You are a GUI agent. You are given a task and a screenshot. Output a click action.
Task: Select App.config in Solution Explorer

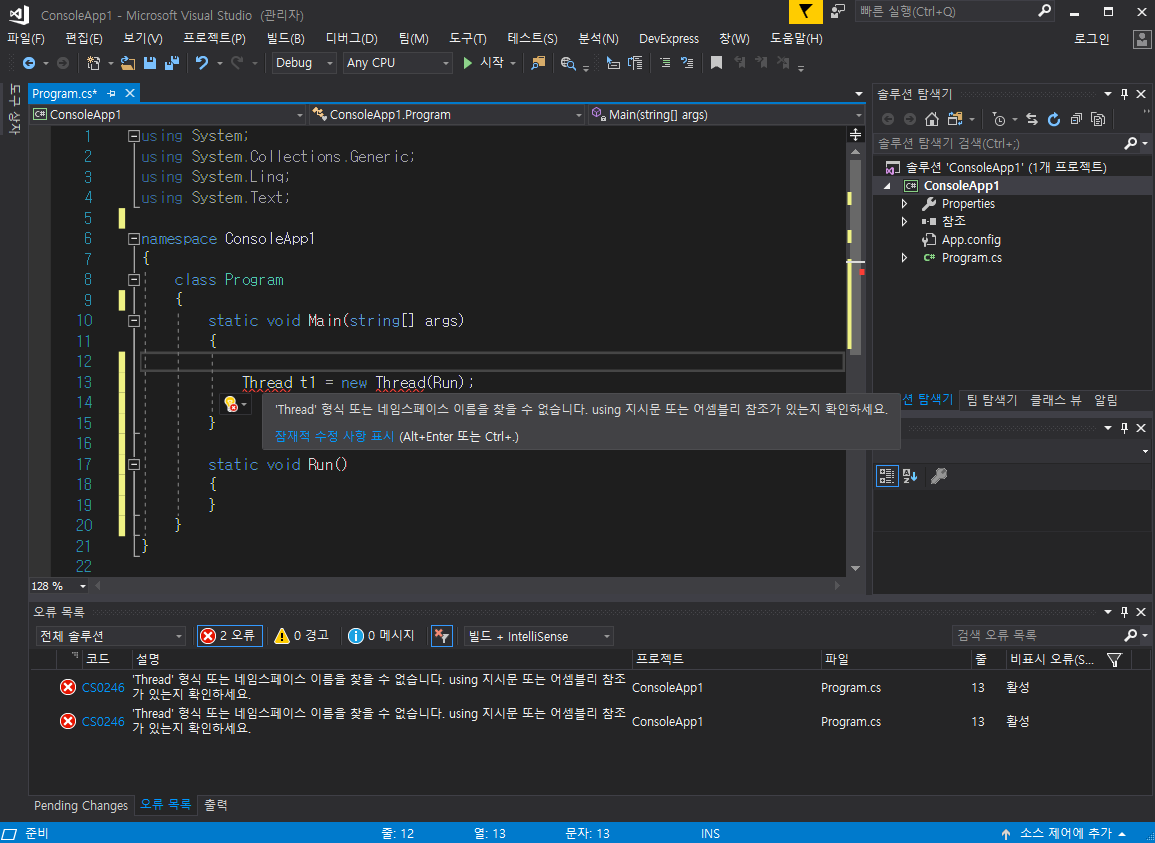[x=970, y=239]
